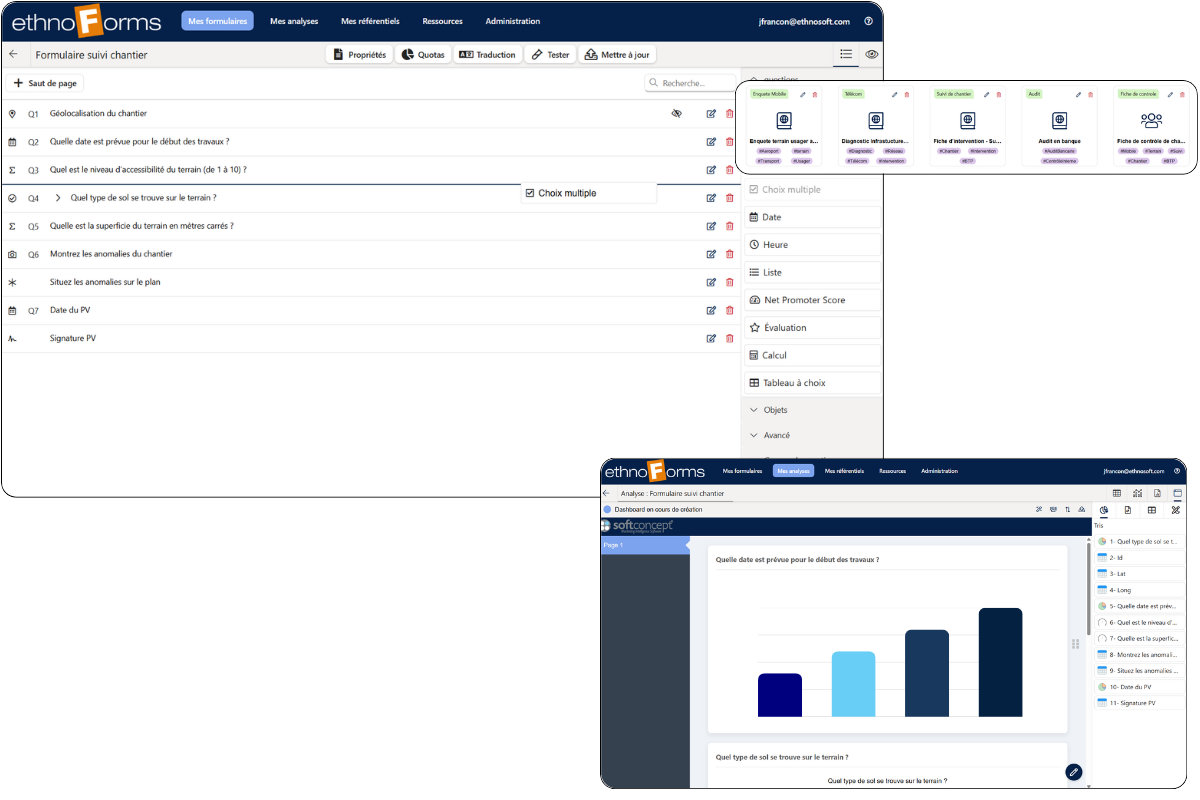The width and height of the screenshot is (1200, 800).
Task: Edit question Q2 with the pencil icon
Action: point(711,142)
